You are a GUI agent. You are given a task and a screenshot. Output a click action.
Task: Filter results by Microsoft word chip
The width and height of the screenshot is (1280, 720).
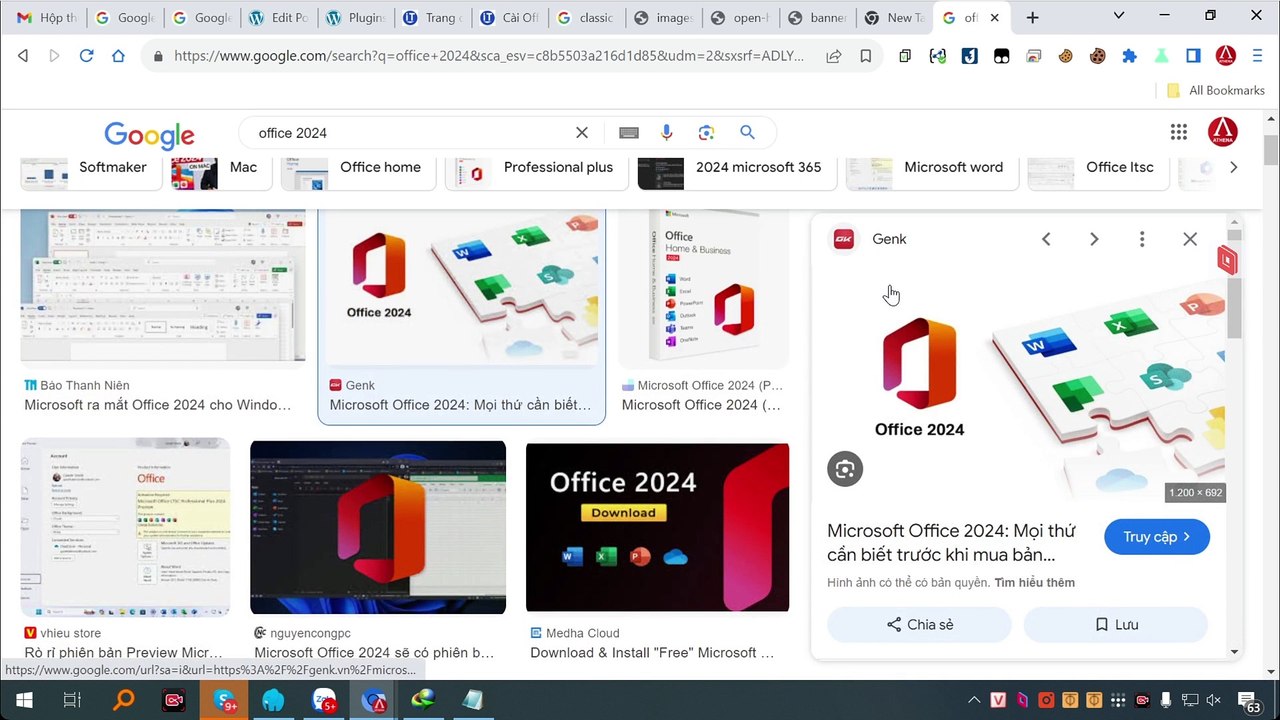pos(932,169)
